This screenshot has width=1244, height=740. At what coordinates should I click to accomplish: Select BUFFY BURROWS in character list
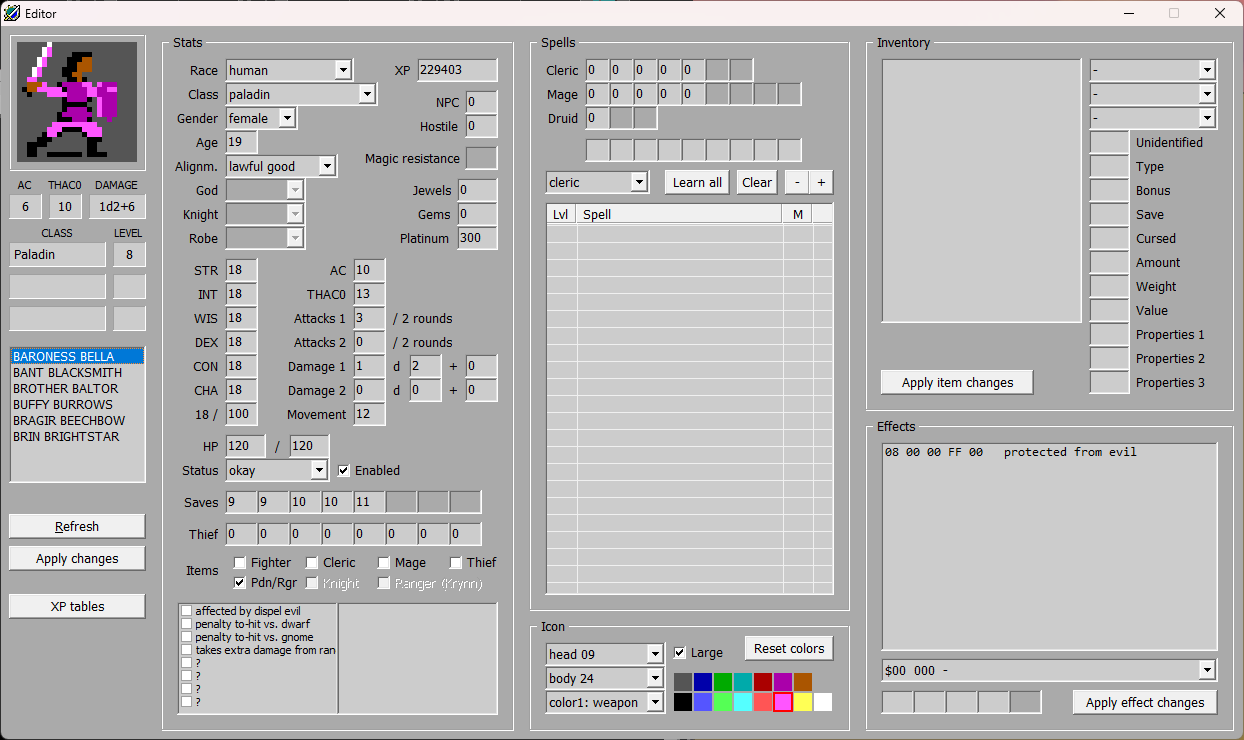pyautogui.click(x=62, y=405)
